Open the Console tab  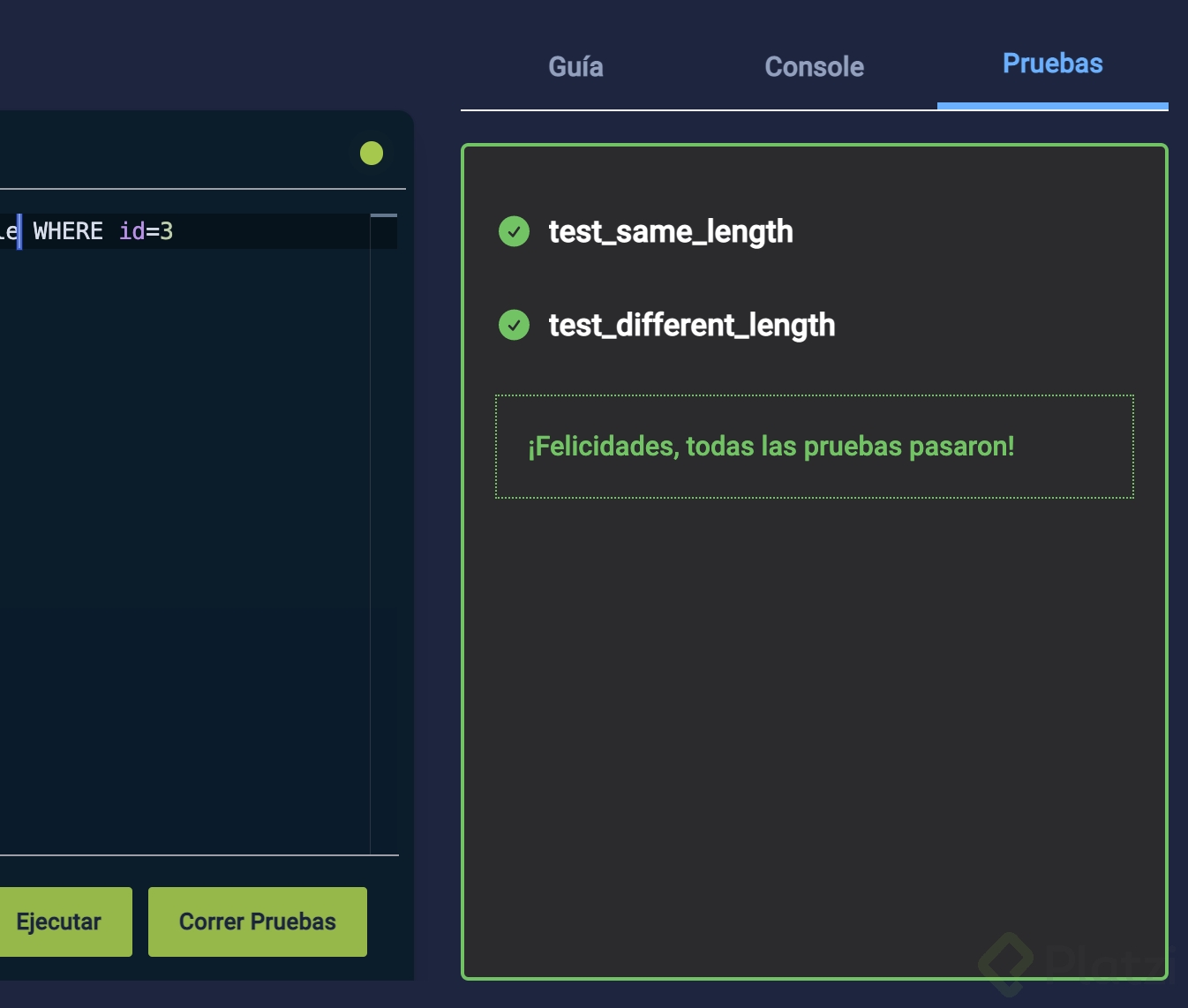[814, 66]
